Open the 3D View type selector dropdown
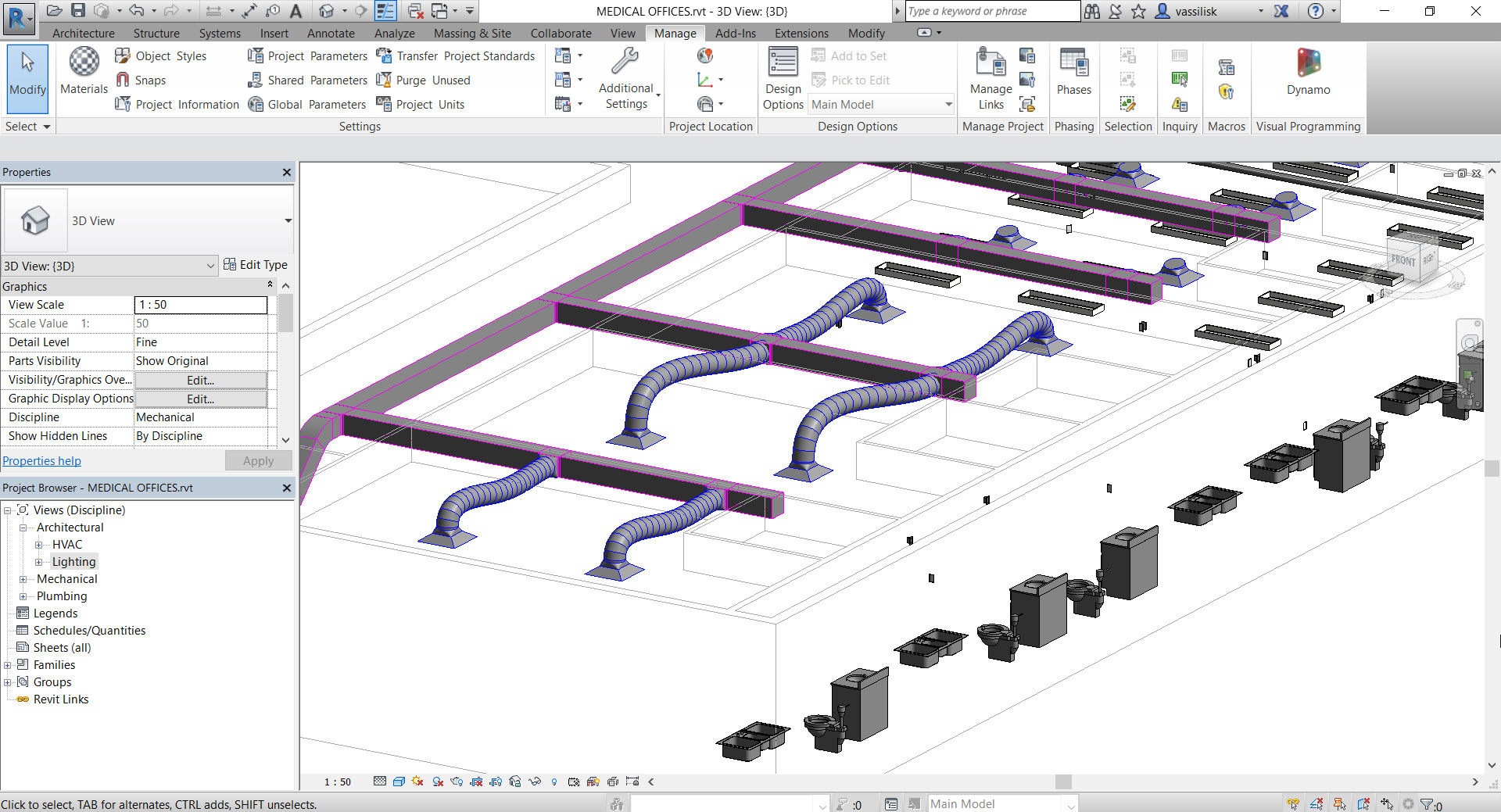 coord(288,220)
